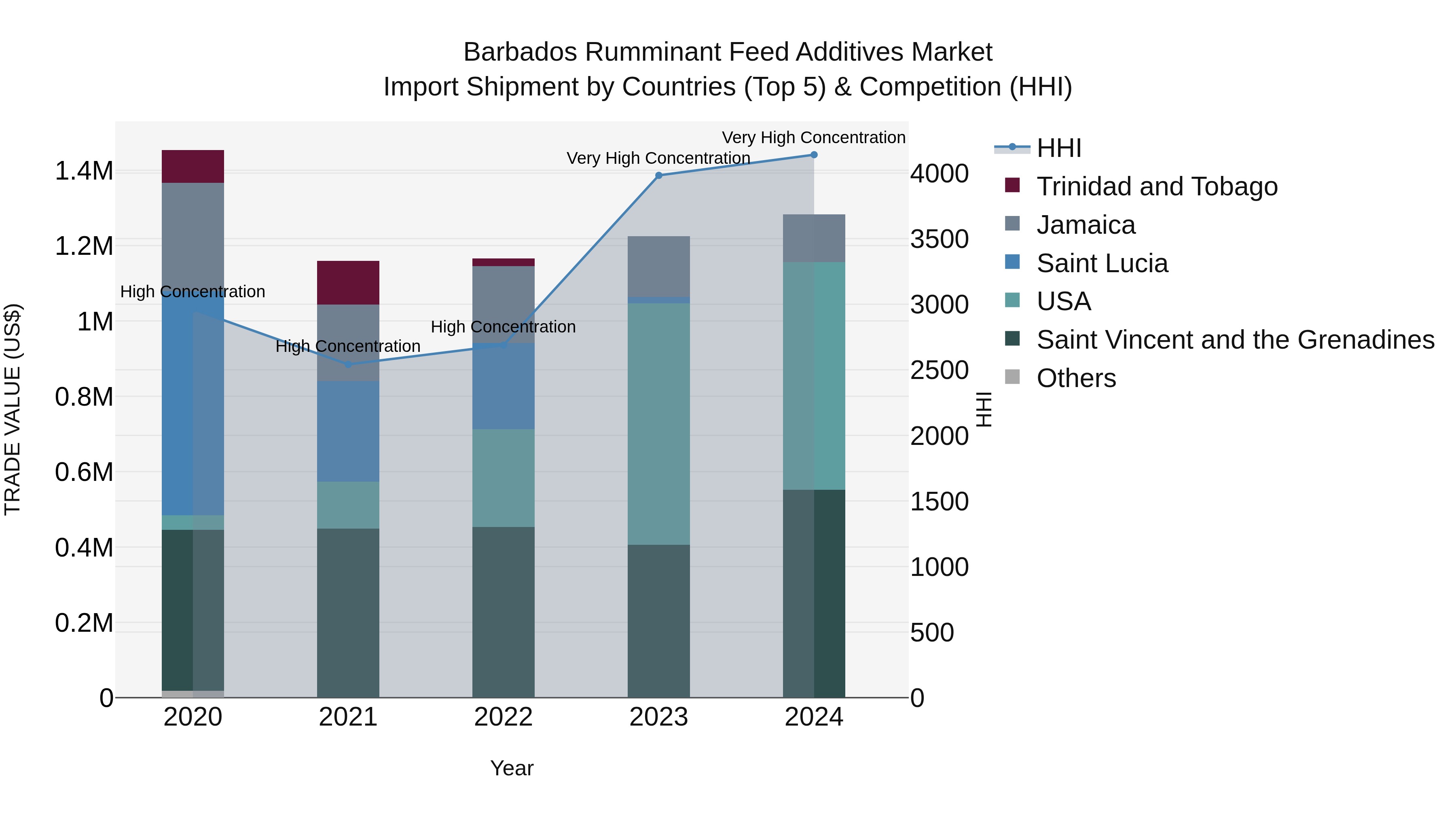Click the 2022 x-axis year label
The image size is (1456, 819).
click(x=504, y=717)
